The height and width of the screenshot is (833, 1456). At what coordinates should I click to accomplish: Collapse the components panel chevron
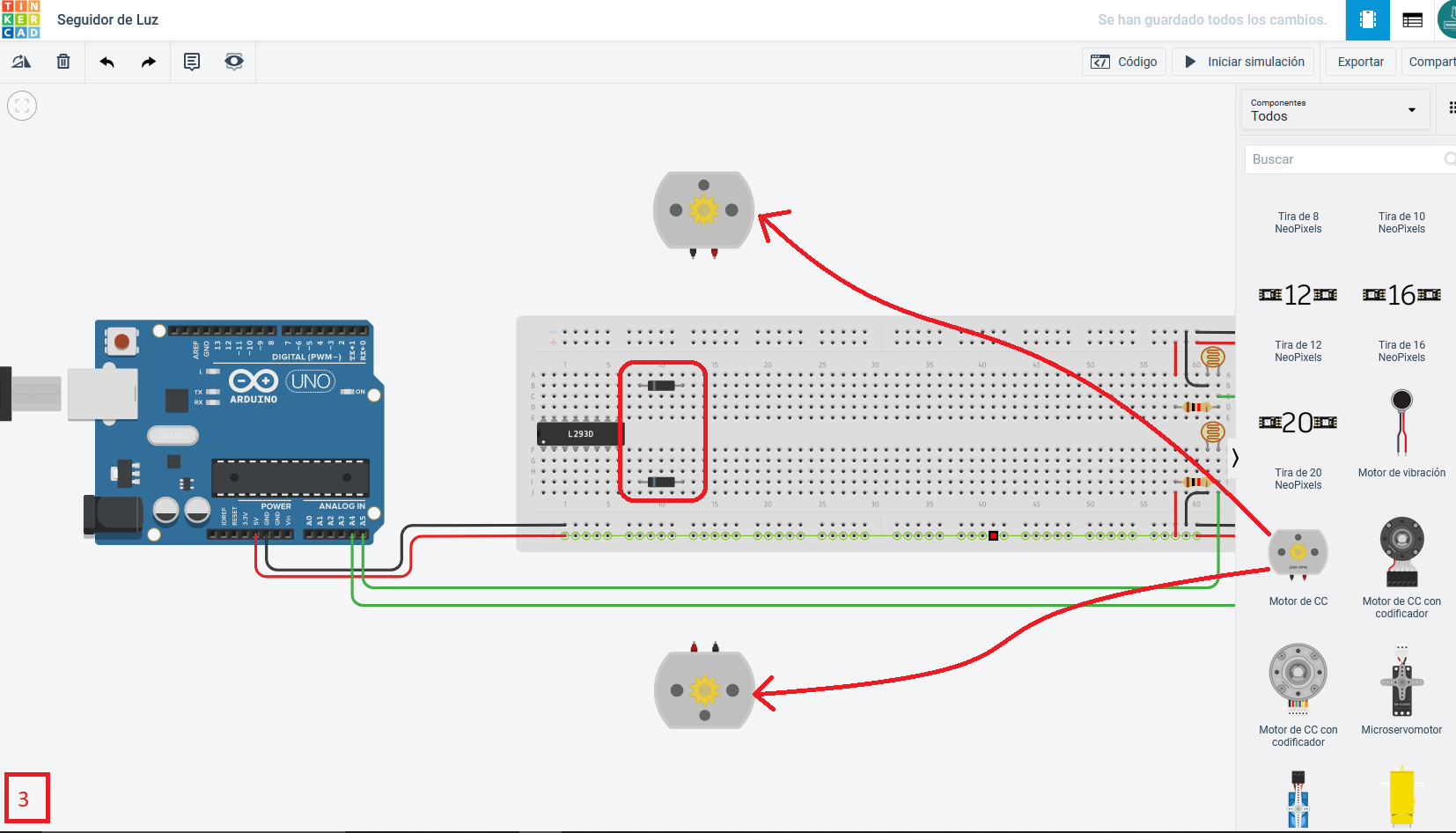1235,458
